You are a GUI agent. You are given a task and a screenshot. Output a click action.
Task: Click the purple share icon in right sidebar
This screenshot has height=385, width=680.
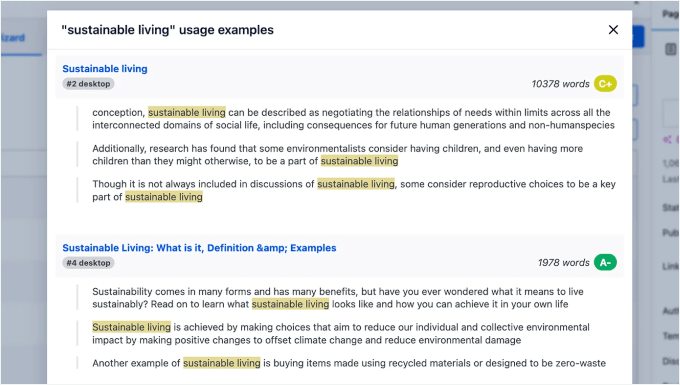pyautogui.click(x=667, y=140)
